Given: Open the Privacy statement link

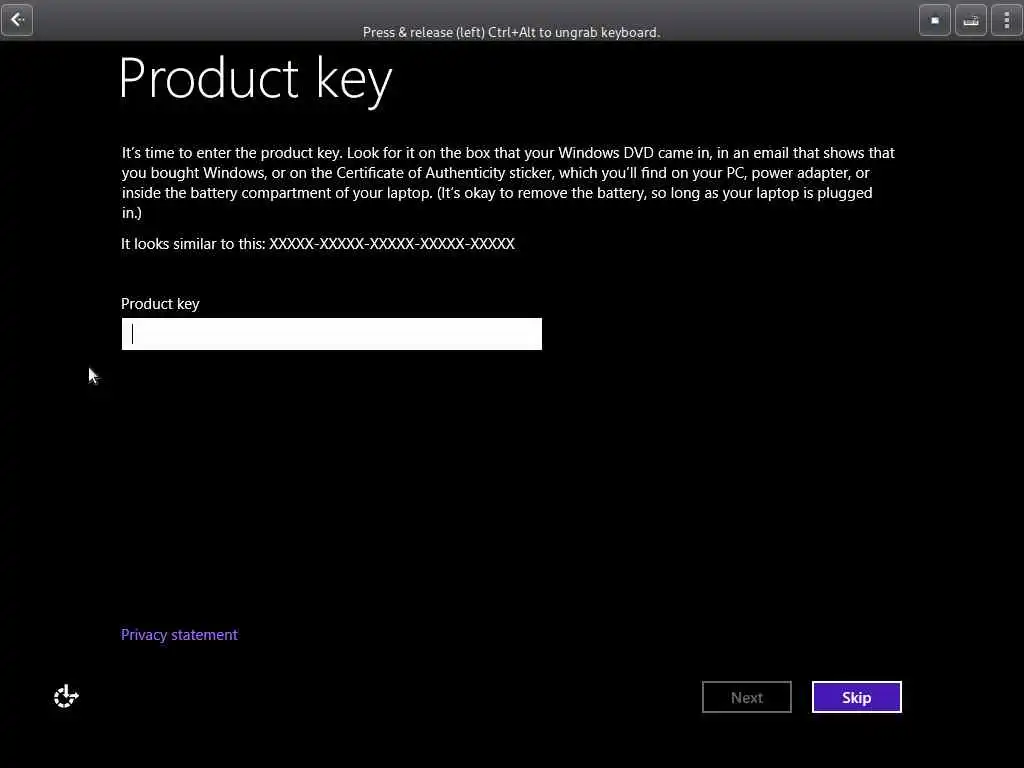Looking at the screenshot, I should pos(180,635).
